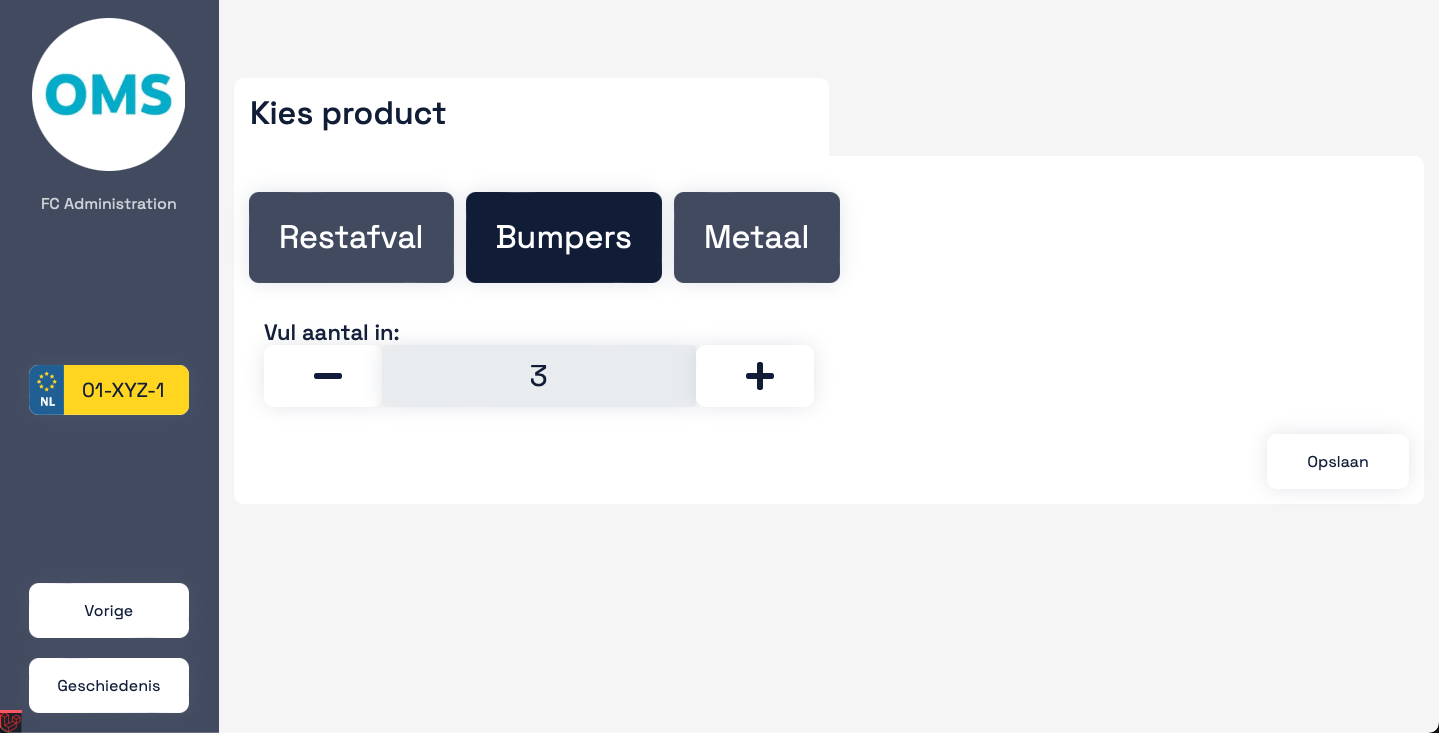Focus the quantity field showing 3
Viewport: 1439px width, 733px height.
539,376
